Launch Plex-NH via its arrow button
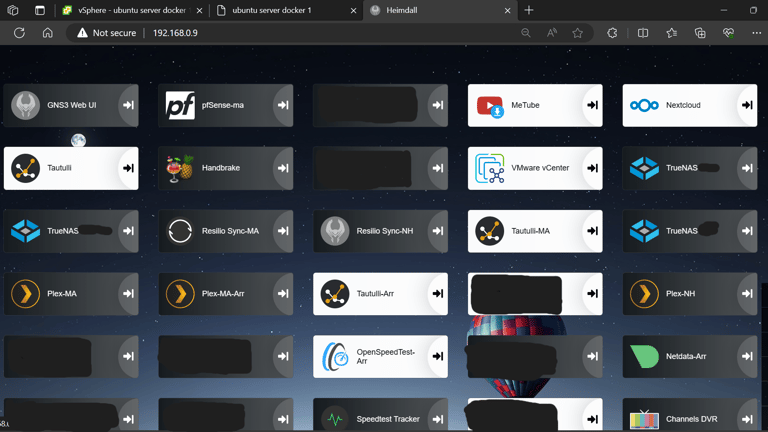Screen dimensions: 768x432 coord(747,293)
